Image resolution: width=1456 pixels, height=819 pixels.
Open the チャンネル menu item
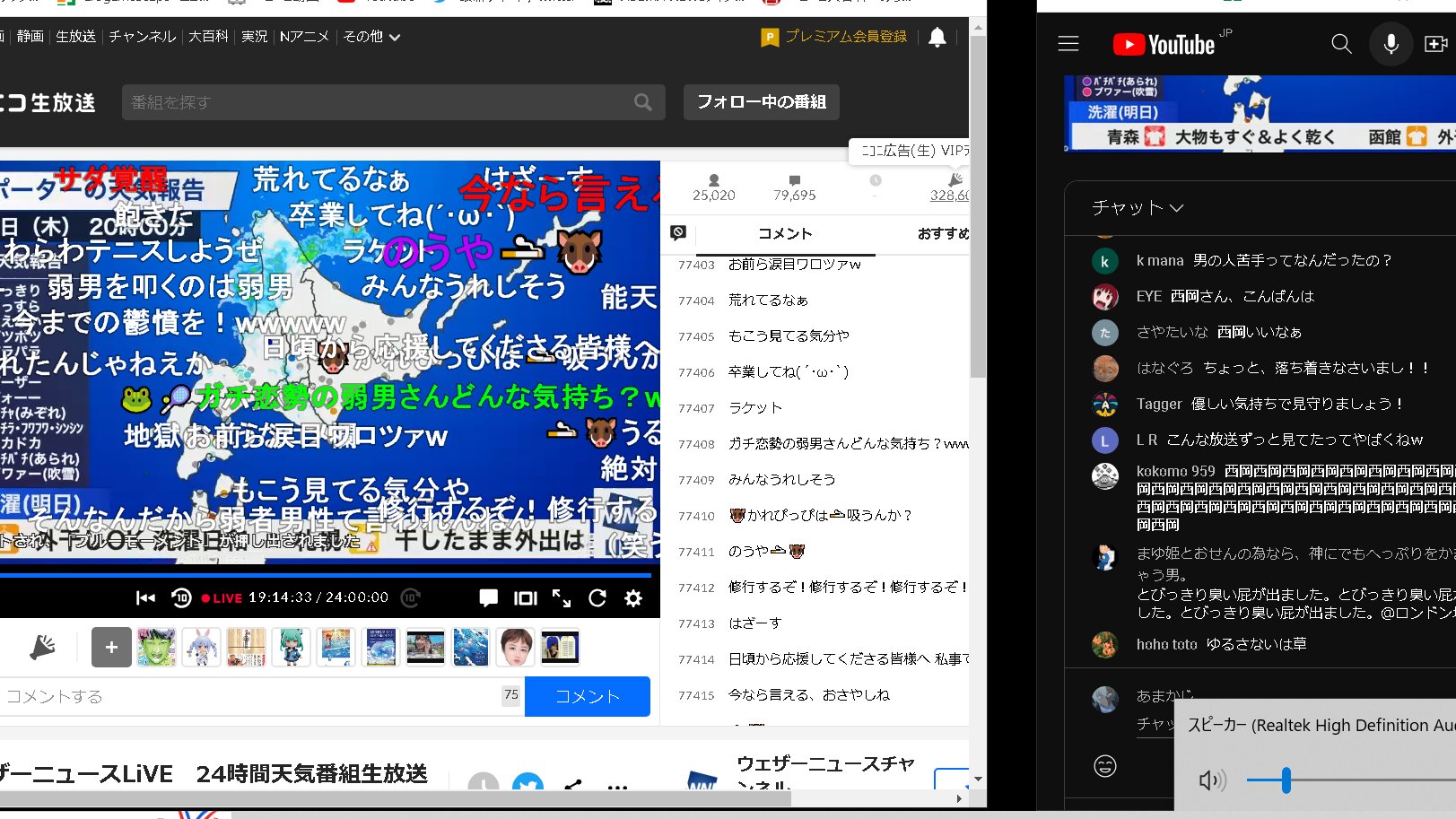point(143,37)
